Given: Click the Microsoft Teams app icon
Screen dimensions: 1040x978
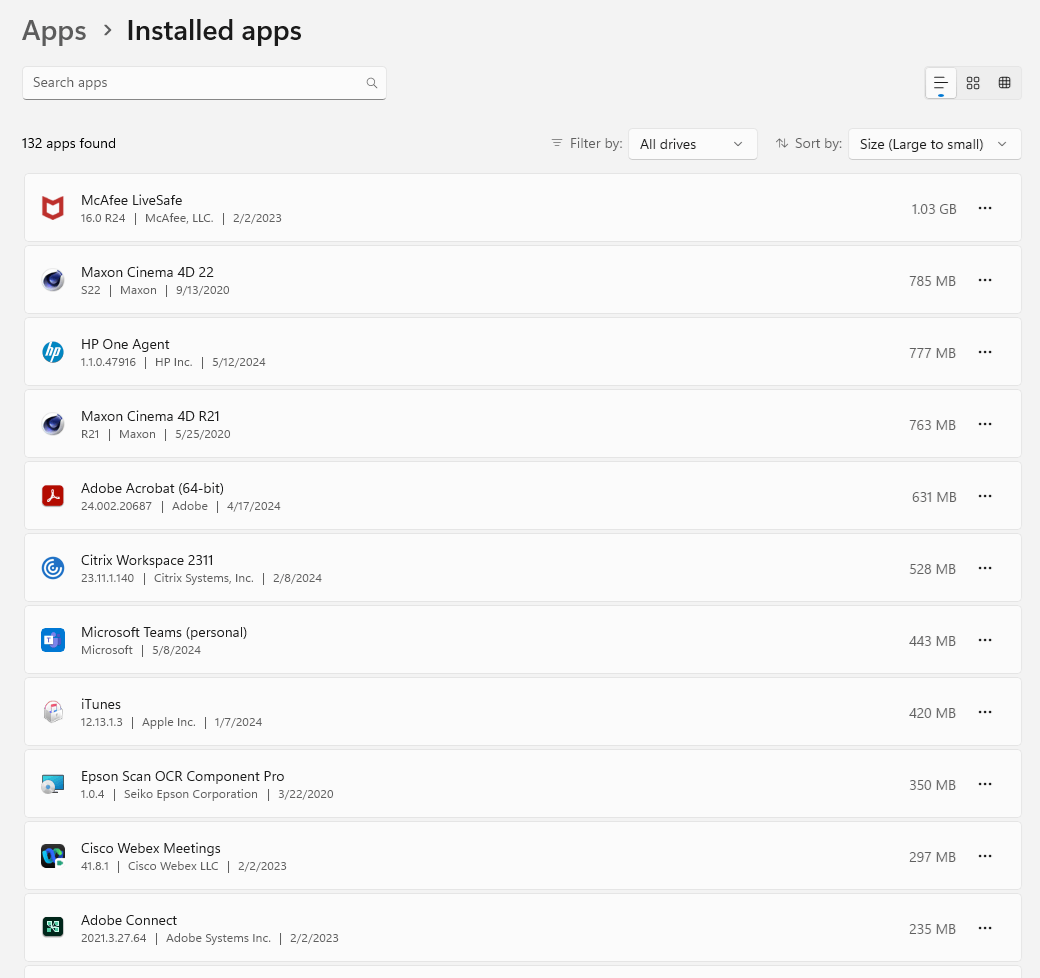Looking at the screenshot, I should tap(53, 641).
